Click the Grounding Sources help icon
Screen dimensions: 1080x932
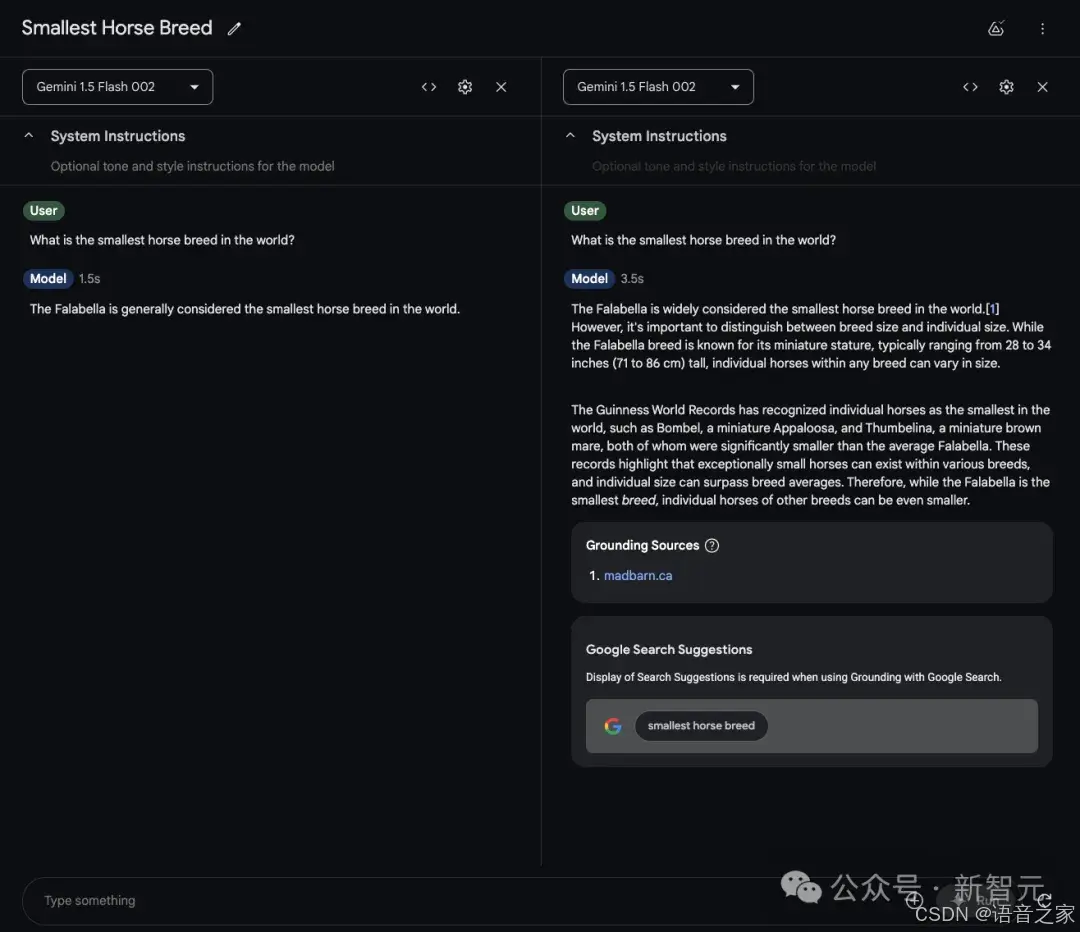[x=712, y=546]
